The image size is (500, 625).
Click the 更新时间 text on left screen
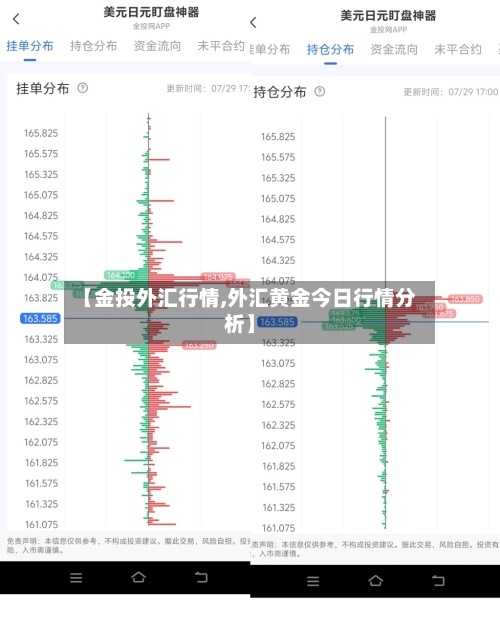click(x=208, y=88)
